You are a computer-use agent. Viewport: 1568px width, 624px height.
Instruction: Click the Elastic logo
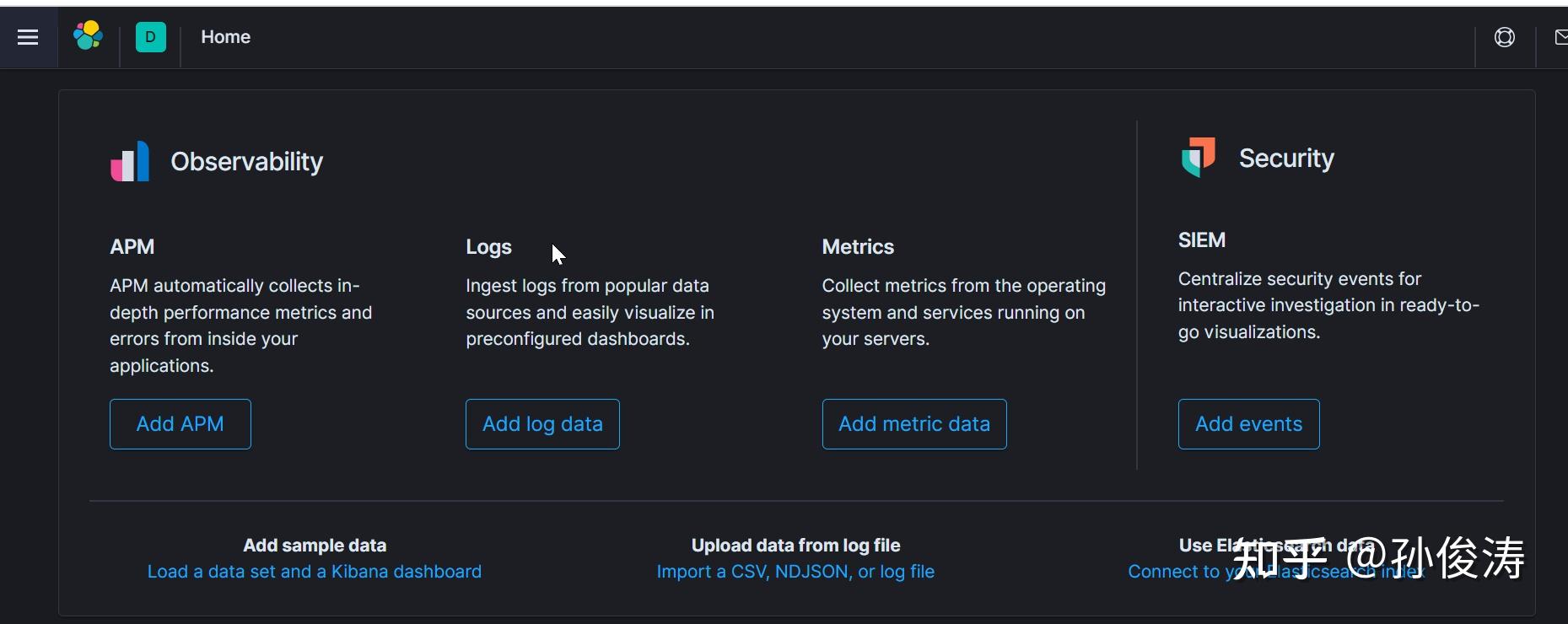(x=88, y=36)
